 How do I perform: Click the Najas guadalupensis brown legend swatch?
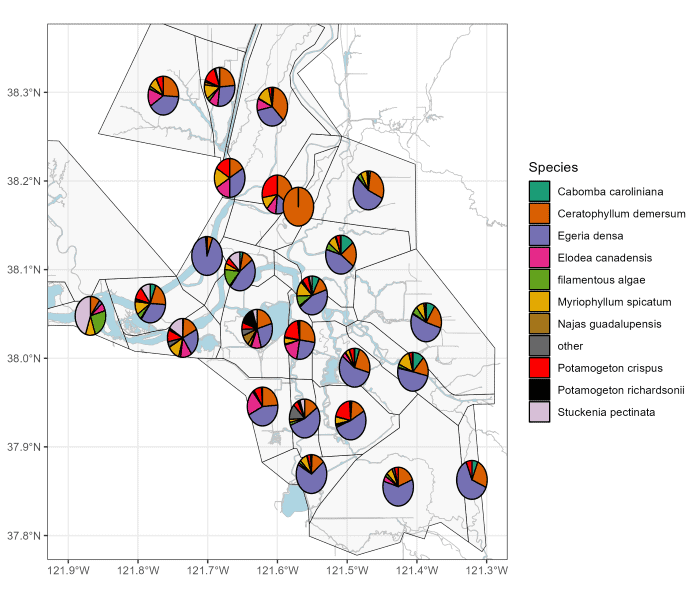click(x=540, y=324)
